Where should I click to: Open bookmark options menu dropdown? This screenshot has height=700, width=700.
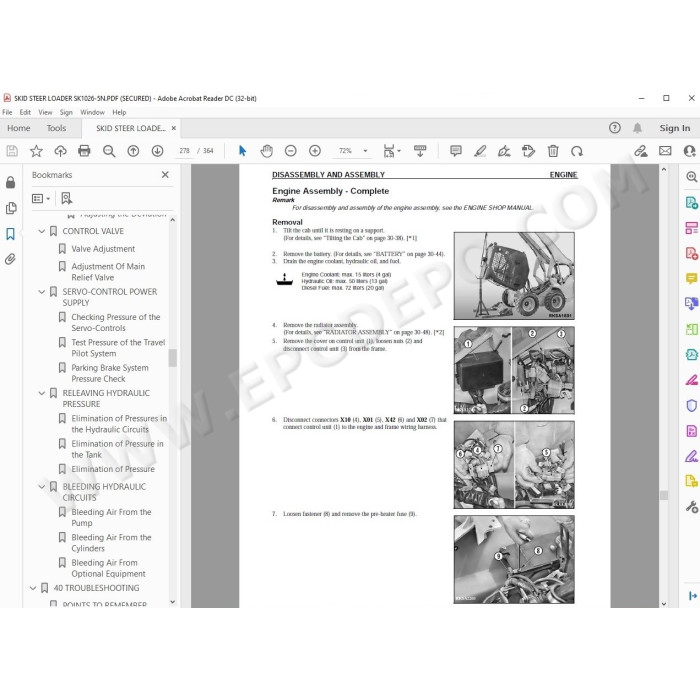tap(41, 198)
